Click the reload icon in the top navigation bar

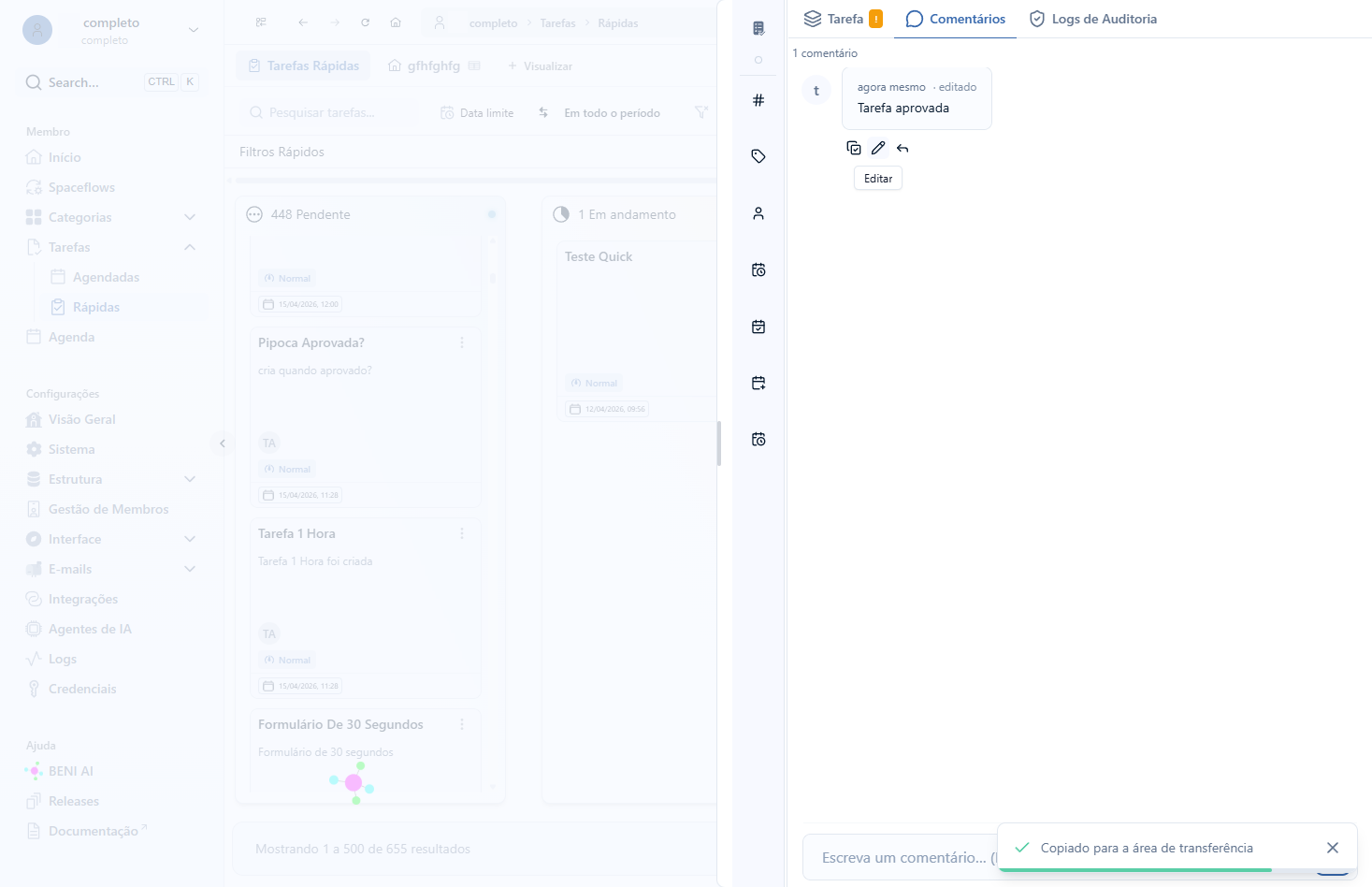pyautogui.click(x=365, y=22)
